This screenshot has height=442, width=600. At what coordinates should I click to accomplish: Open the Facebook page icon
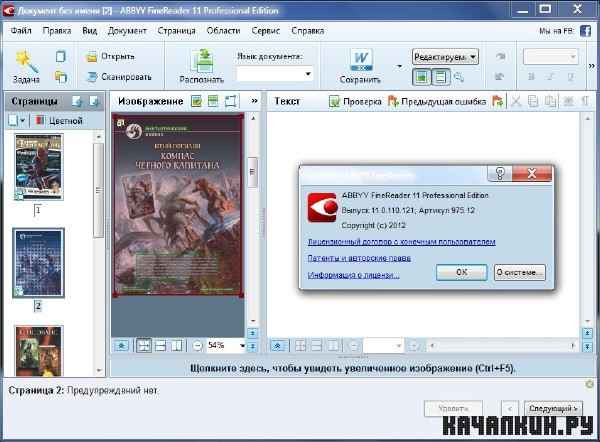coord(585,31)
